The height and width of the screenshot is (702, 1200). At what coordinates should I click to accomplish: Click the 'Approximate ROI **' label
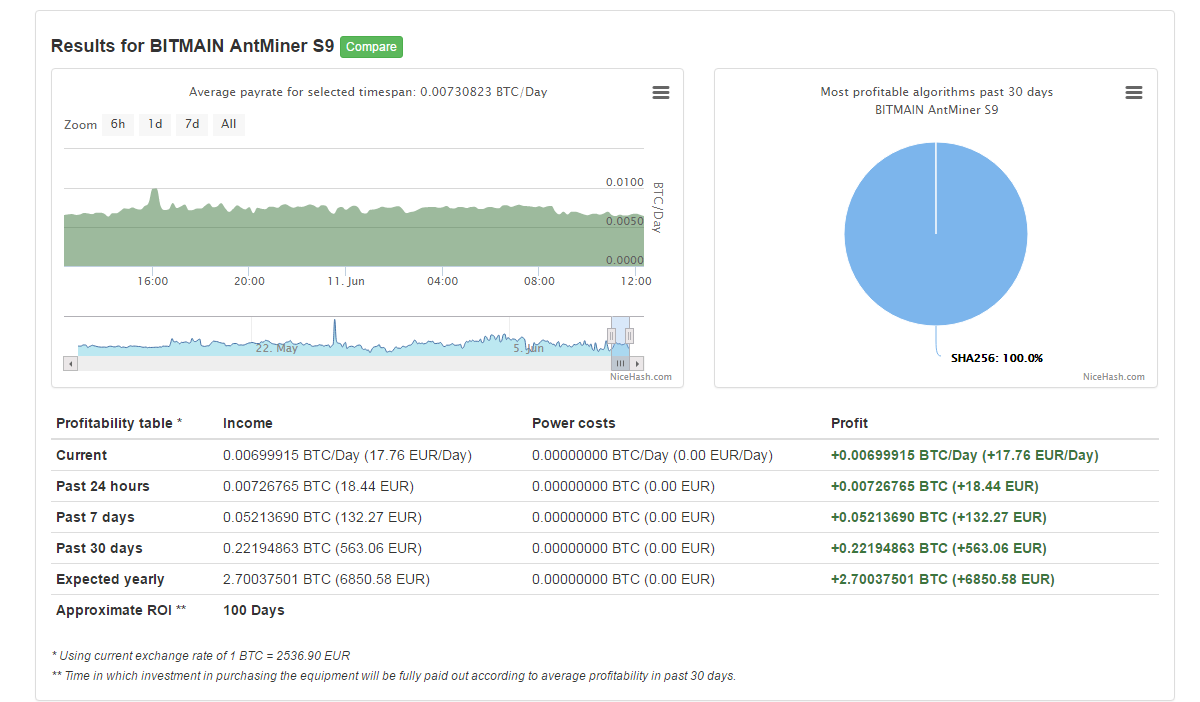(121, 610)
